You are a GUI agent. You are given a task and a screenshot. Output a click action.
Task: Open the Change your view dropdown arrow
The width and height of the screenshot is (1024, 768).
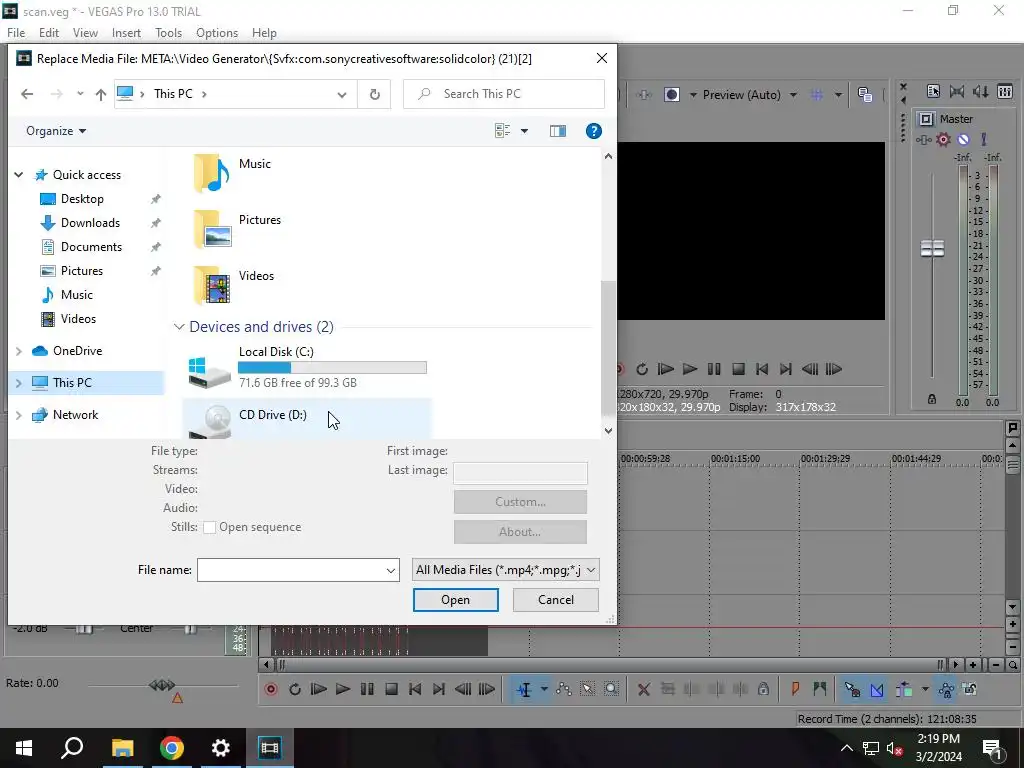524,131
